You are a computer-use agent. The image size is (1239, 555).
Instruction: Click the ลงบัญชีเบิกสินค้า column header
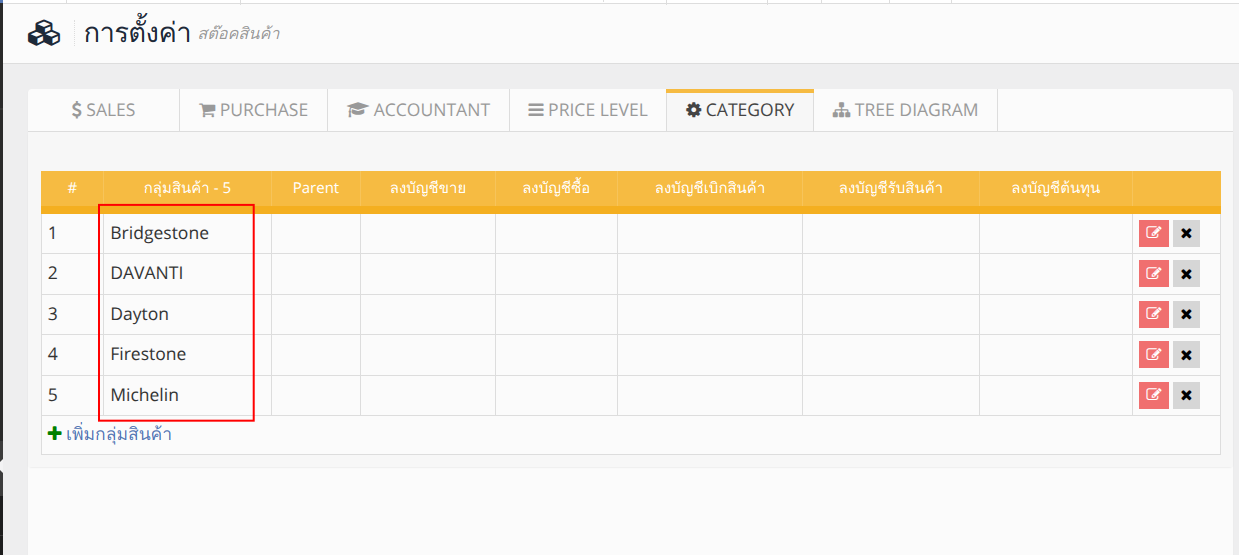(710, 188)
